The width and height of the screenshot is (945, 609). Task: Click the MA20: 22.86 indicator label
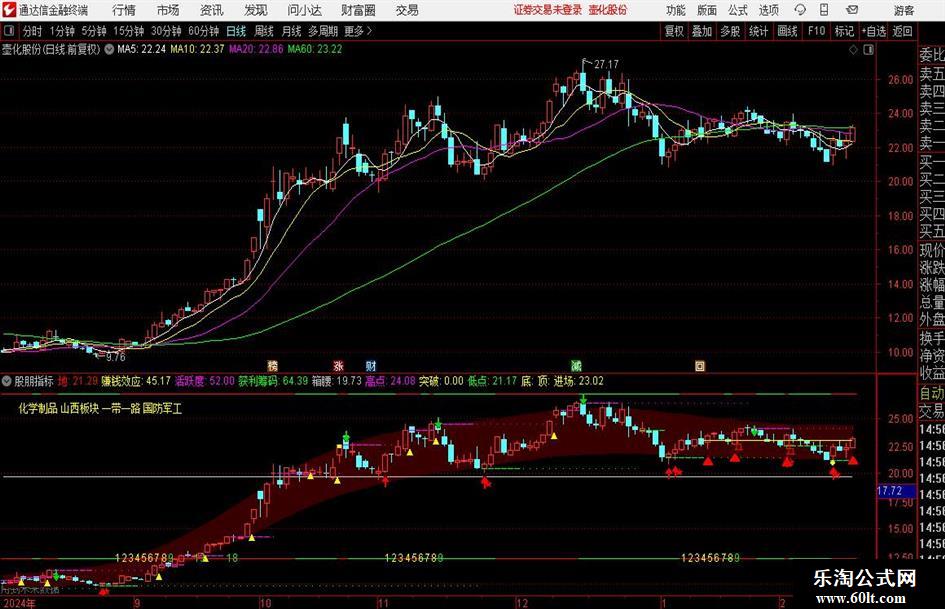tap(256, 49)
